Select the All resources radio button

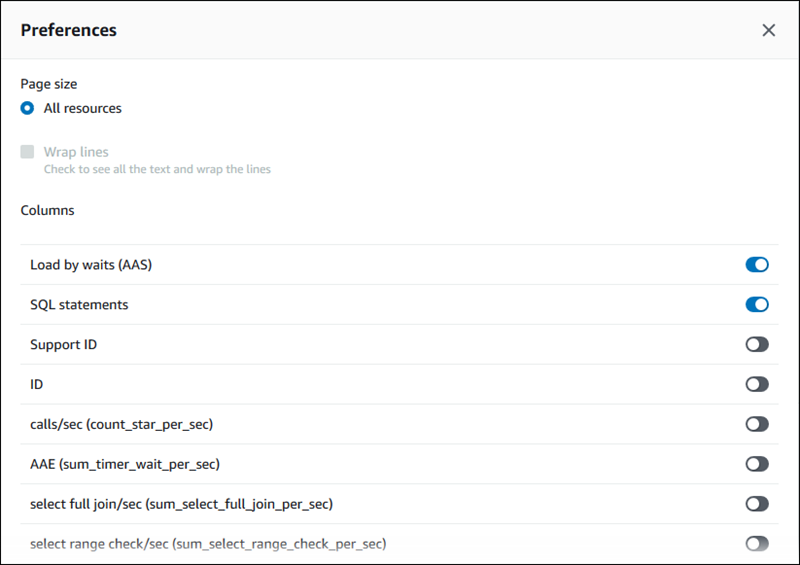coord(28,108)
